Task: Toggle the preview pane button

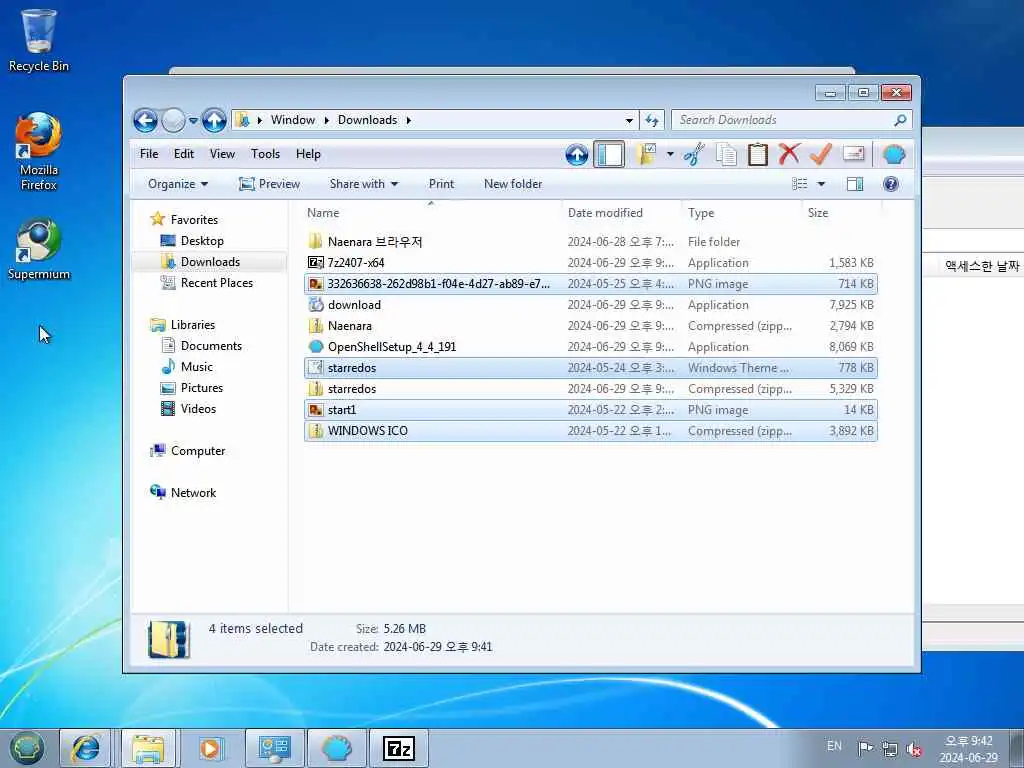Action: pyautogui.click(x=855, y=184)
